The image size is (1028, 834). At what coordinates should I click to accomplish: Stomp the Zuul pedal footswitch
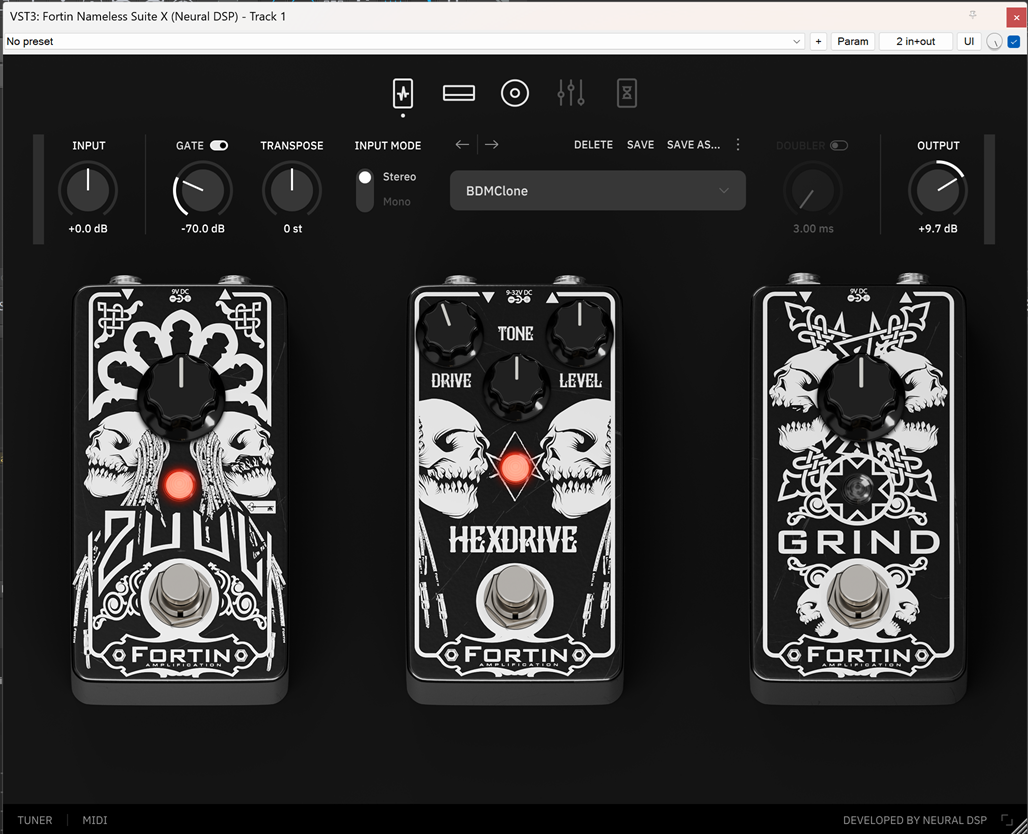click(180, 593)
